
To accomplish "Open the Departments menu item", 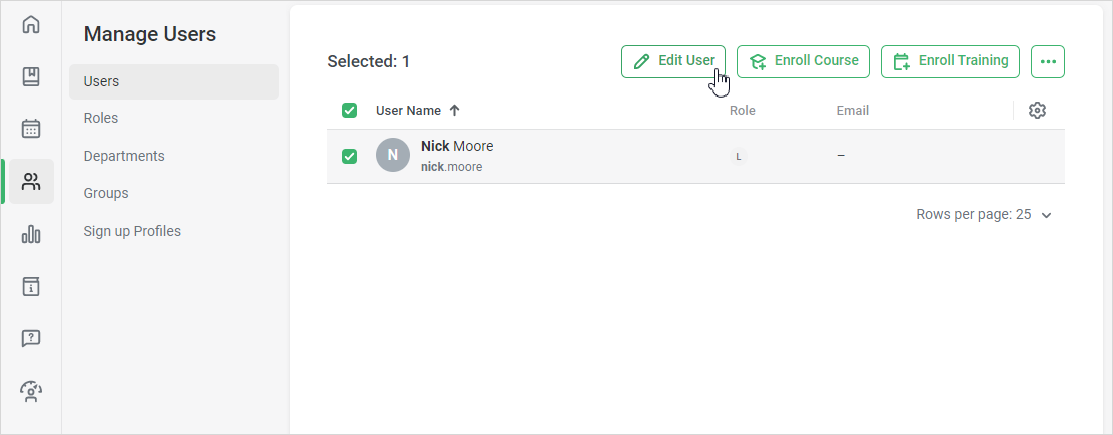I will coord(124,156).
